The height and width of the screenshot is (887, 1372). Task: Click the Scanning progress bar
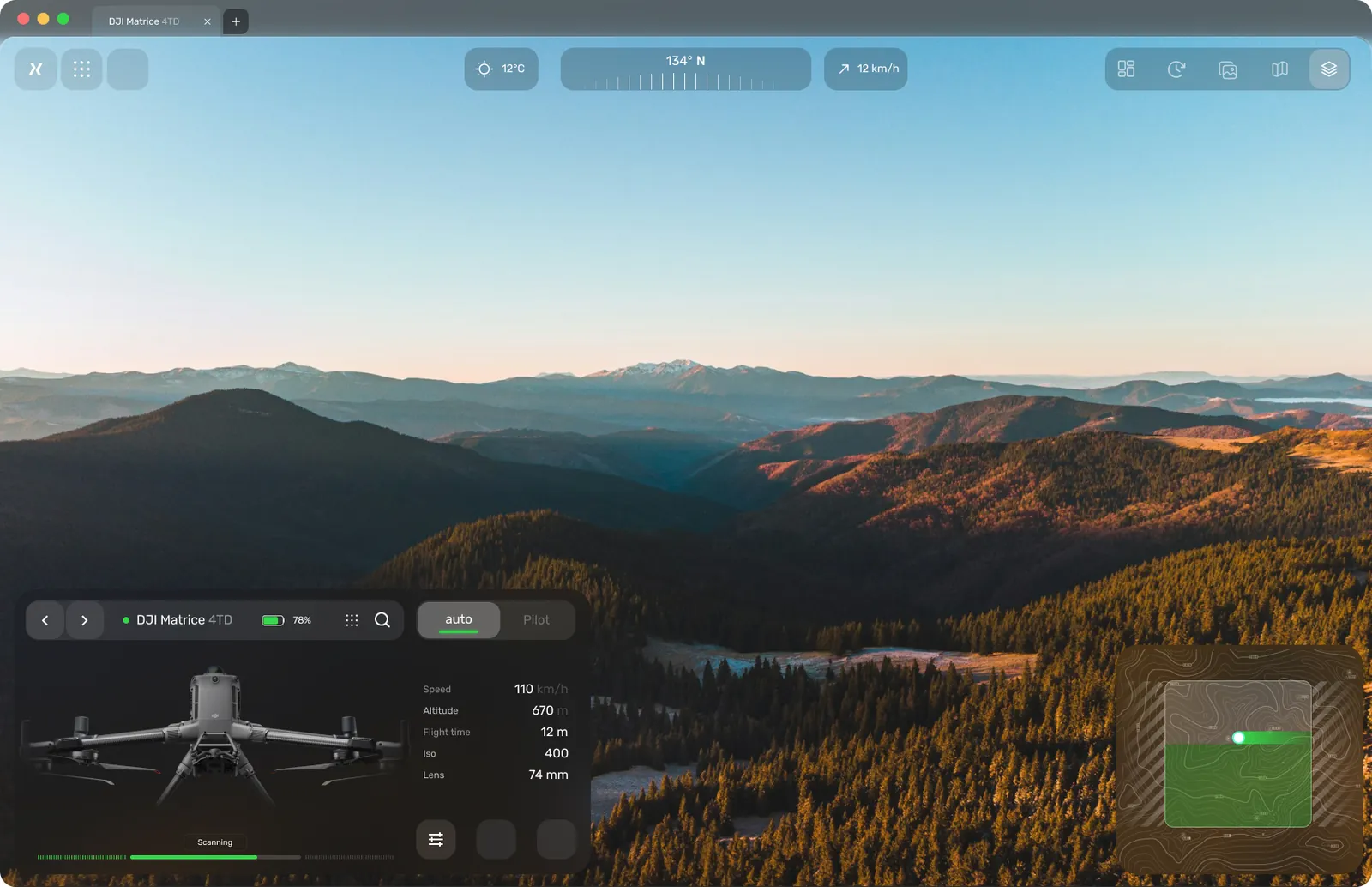pos(215,857)
